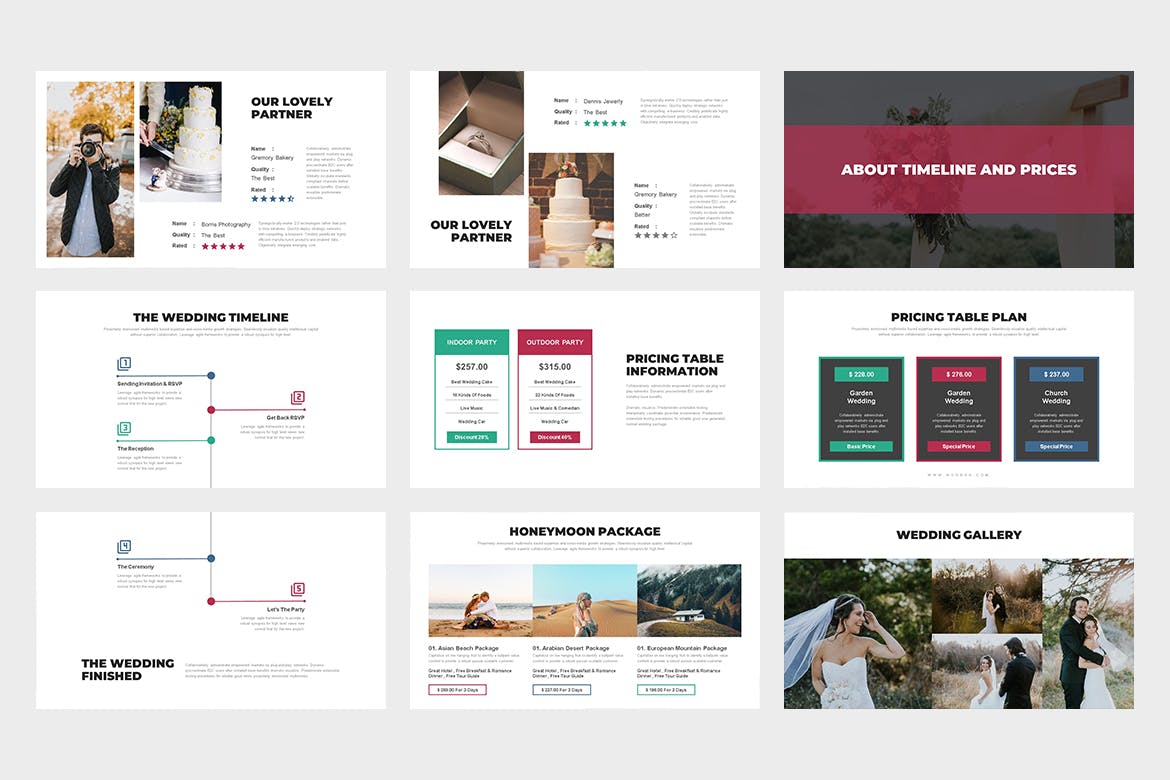Open the Arabian Desert Package photo
This screenshot has width=1170, height=780.
click(x=584, y=601)
